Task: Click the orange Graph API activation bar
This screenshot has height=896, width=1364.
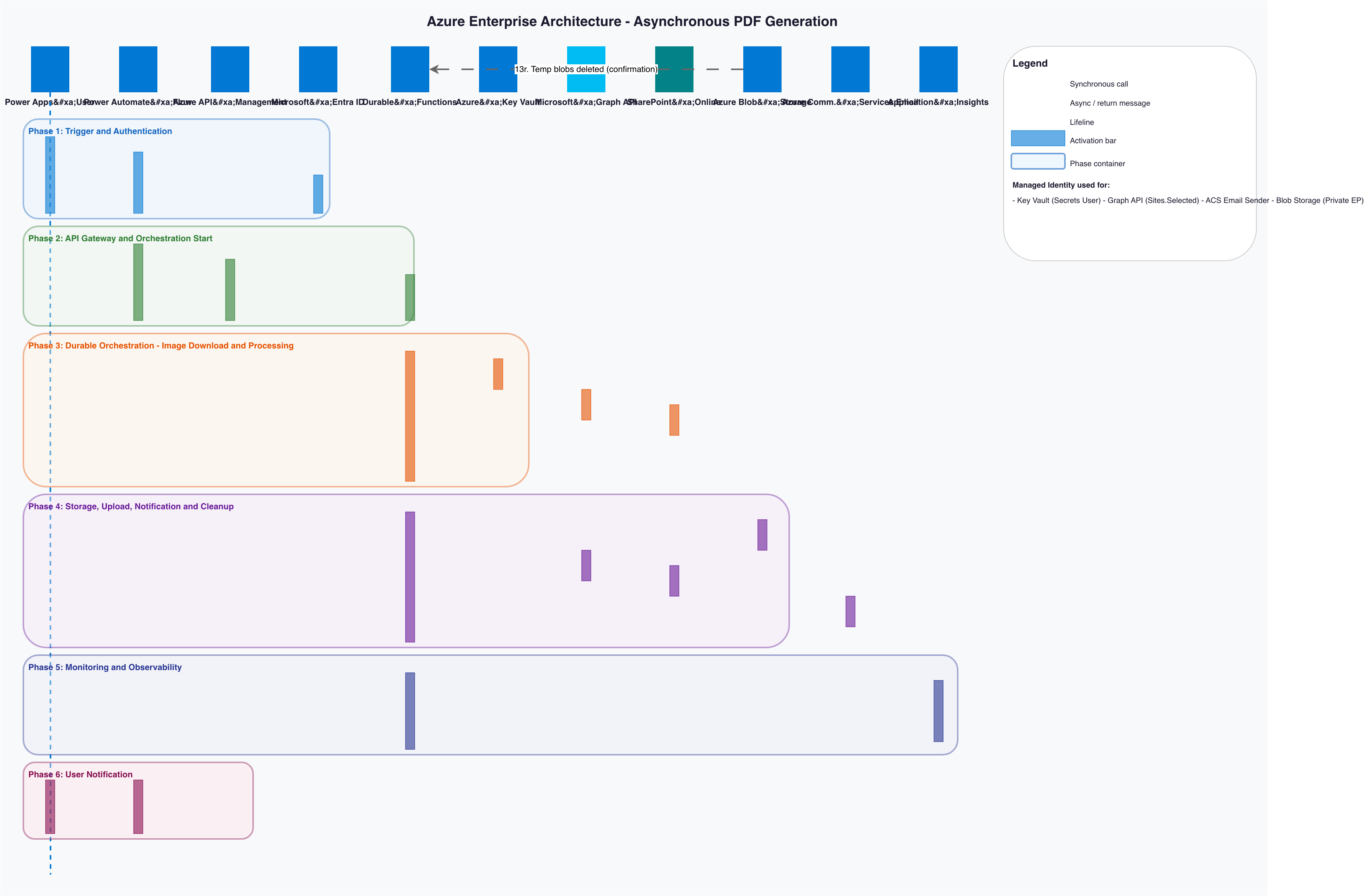Action: (x=586, y=405)
